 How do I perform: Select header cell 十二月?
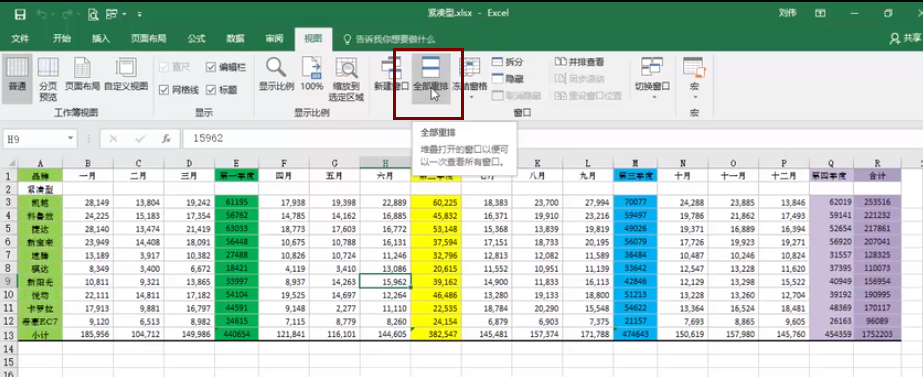[784, 175]
